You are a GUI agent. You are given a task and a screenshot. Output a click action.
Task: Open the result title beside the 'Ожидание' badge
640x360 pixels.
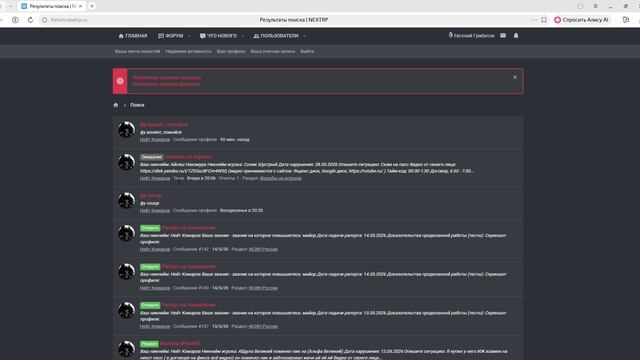pos(188,157)
